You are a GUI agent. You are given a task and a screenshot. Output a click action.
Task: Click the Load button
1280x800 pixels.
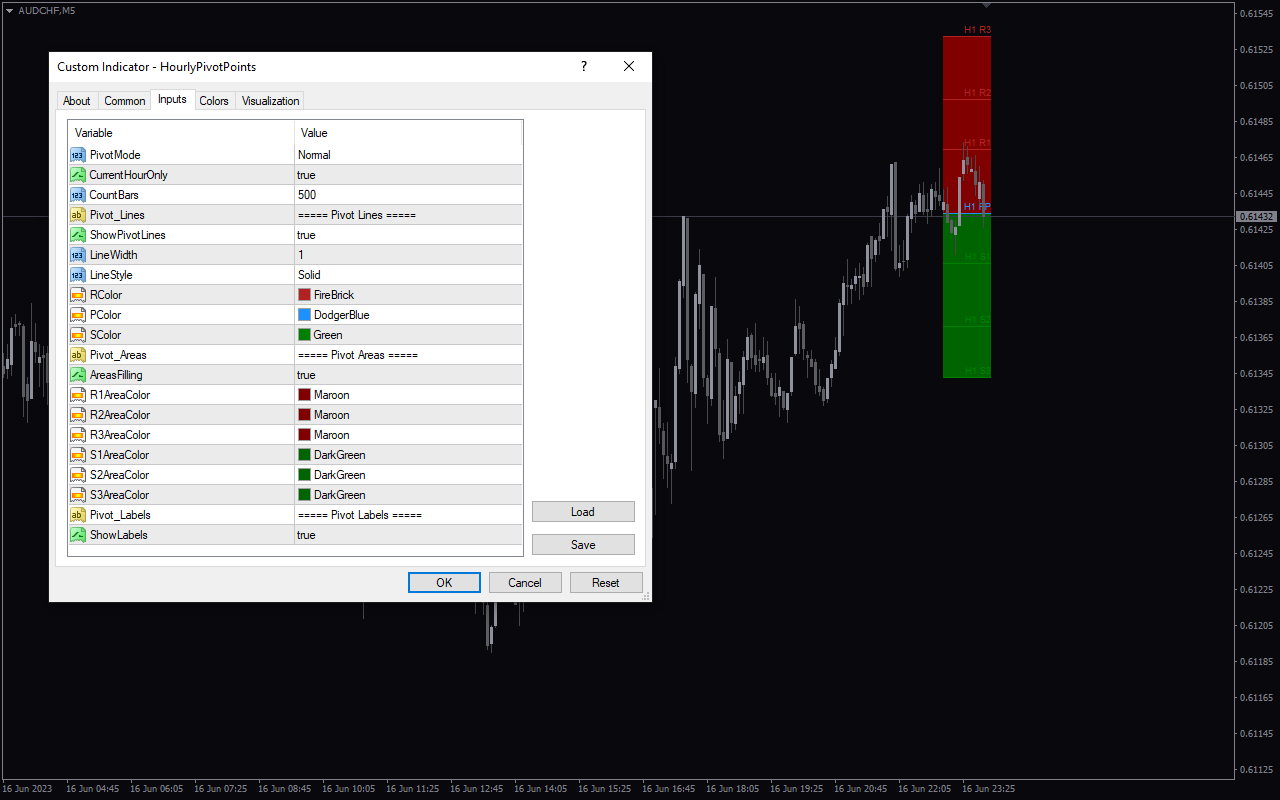583,512
